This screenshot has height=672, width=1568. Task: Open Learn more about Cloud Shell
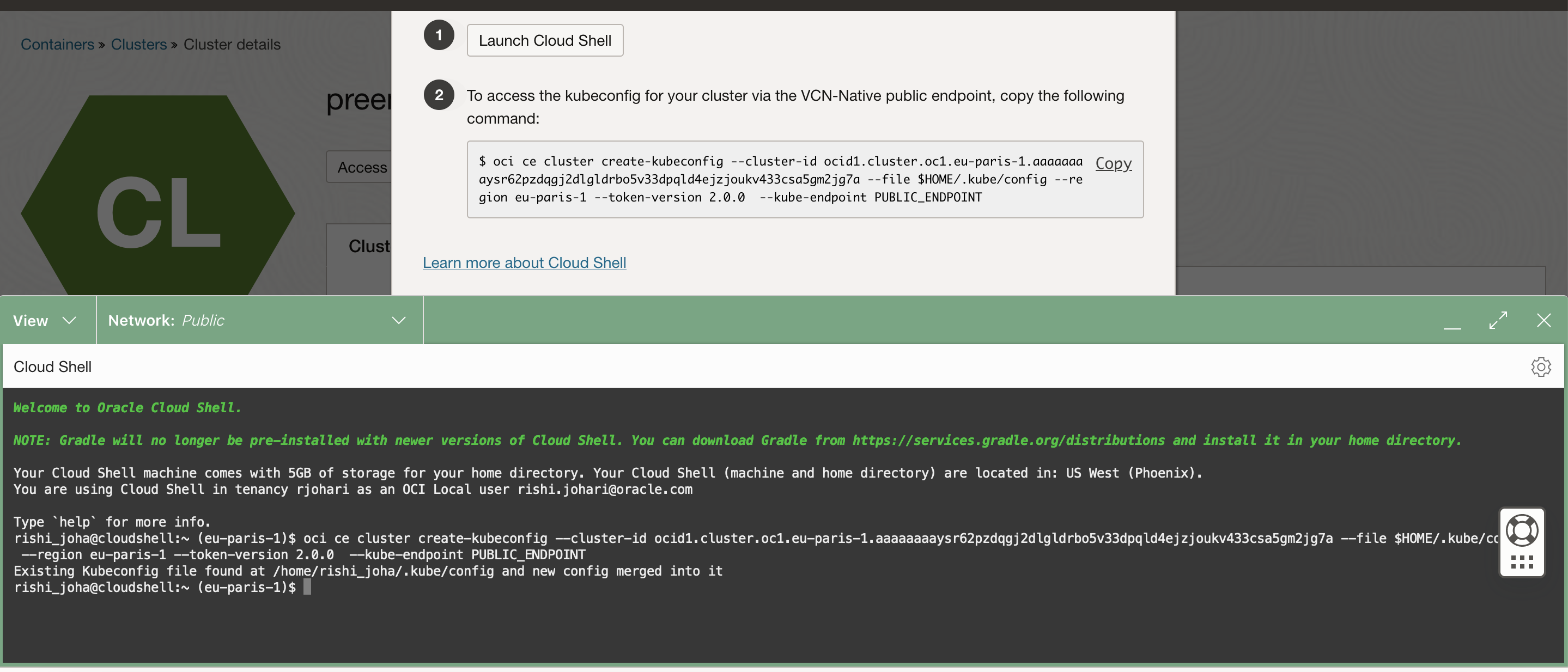524,262
